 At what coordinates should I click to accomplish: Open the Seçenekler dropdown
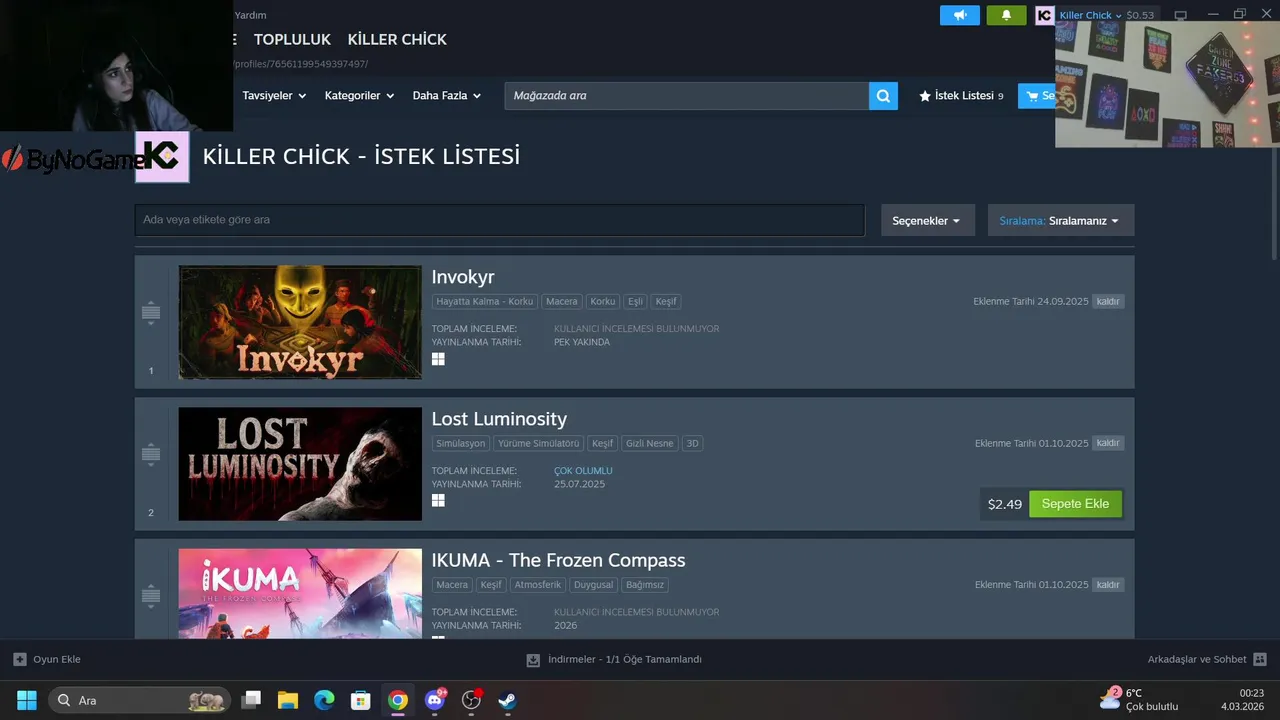(x=927, y=220)
